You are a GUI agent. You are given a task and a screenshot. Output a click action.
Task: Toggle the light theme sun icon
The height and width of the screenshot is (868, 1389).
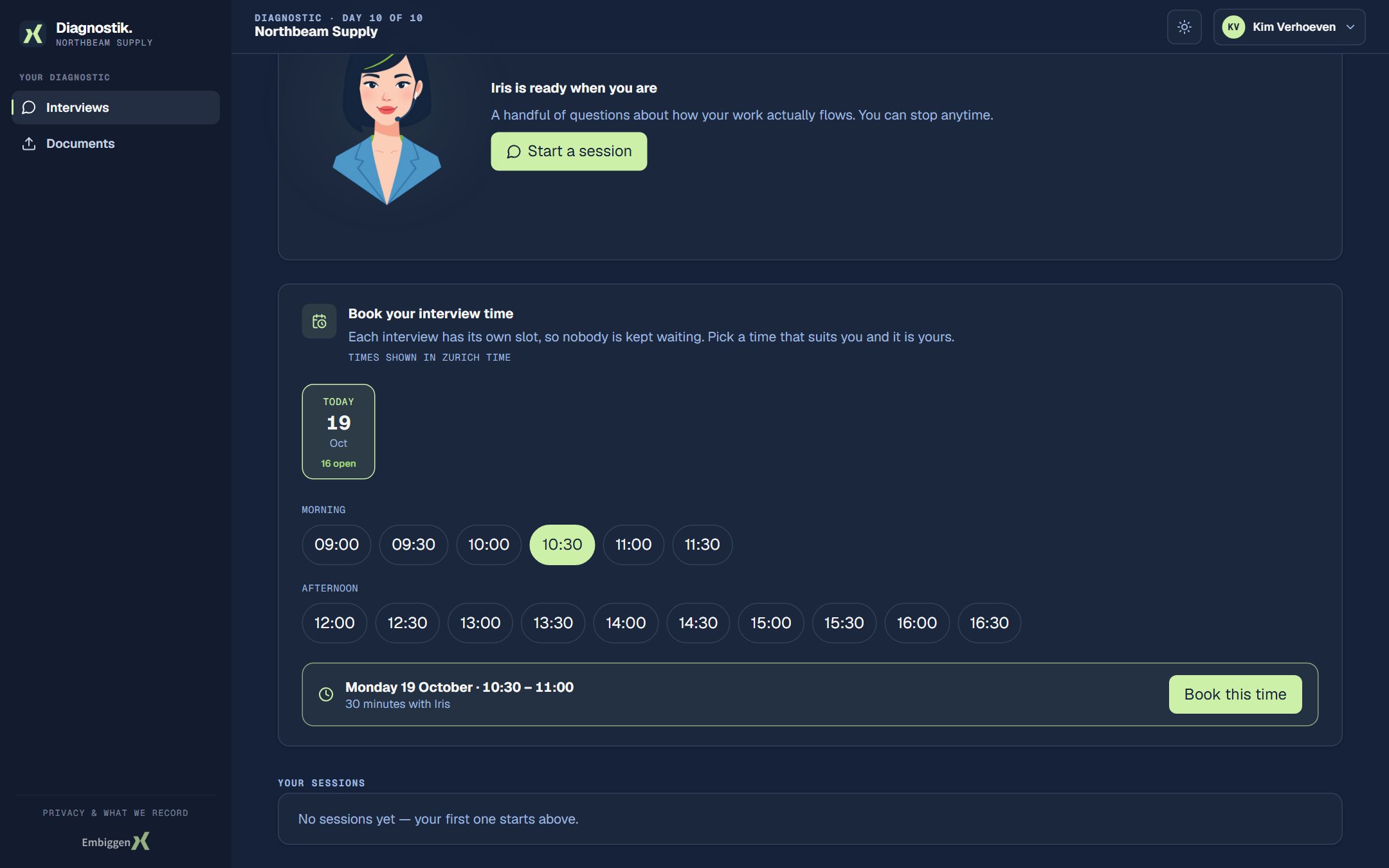pos(1184,27)
